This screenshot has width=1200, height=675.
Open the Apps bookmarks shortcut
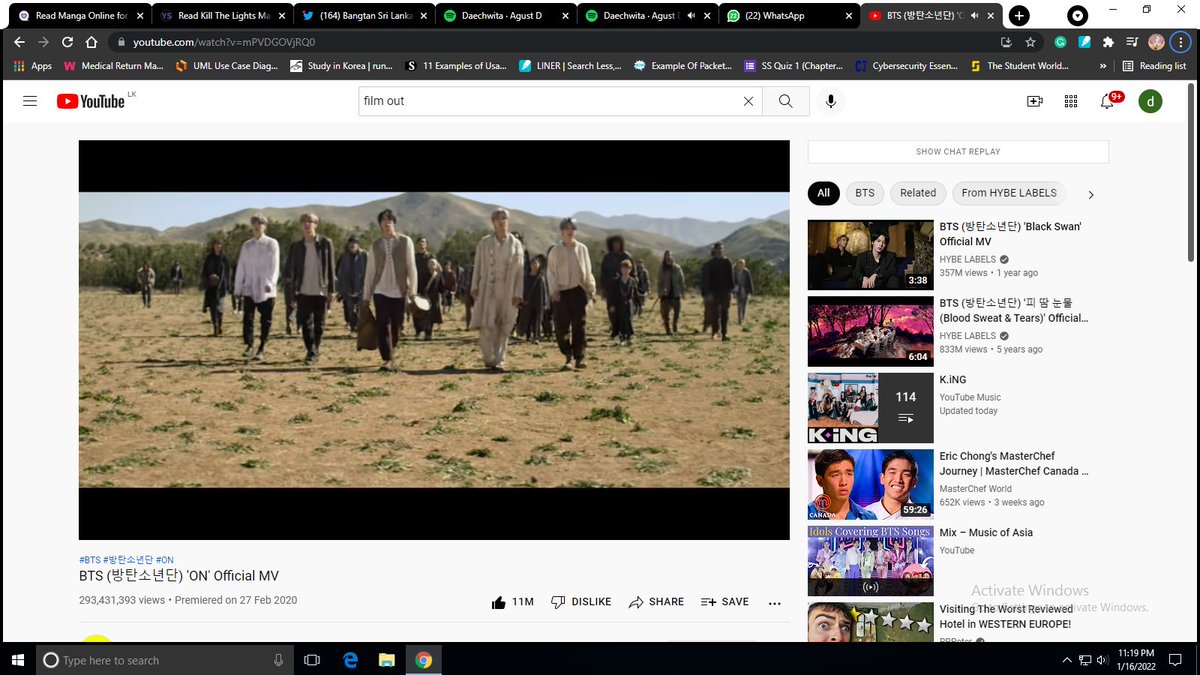32,66
